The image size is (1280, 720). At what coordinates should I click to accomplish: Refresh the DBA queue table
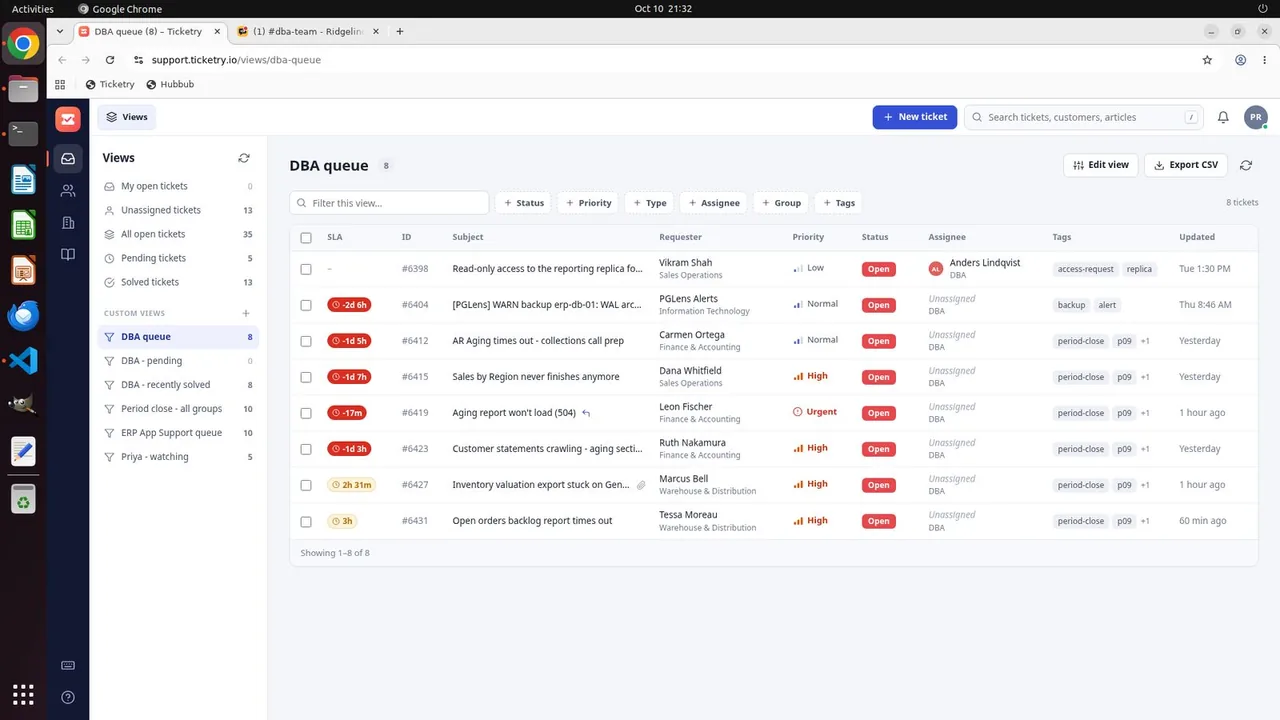1246,165
